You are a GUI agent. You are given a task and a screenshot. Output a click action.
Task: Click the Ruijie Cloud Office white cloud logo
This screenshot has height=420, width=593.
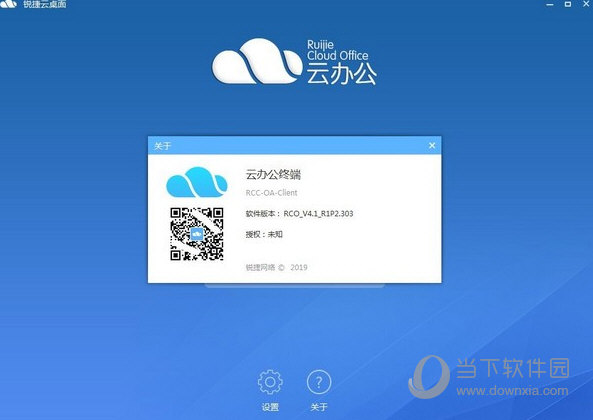pyautogui.click(x=257, y=61)
